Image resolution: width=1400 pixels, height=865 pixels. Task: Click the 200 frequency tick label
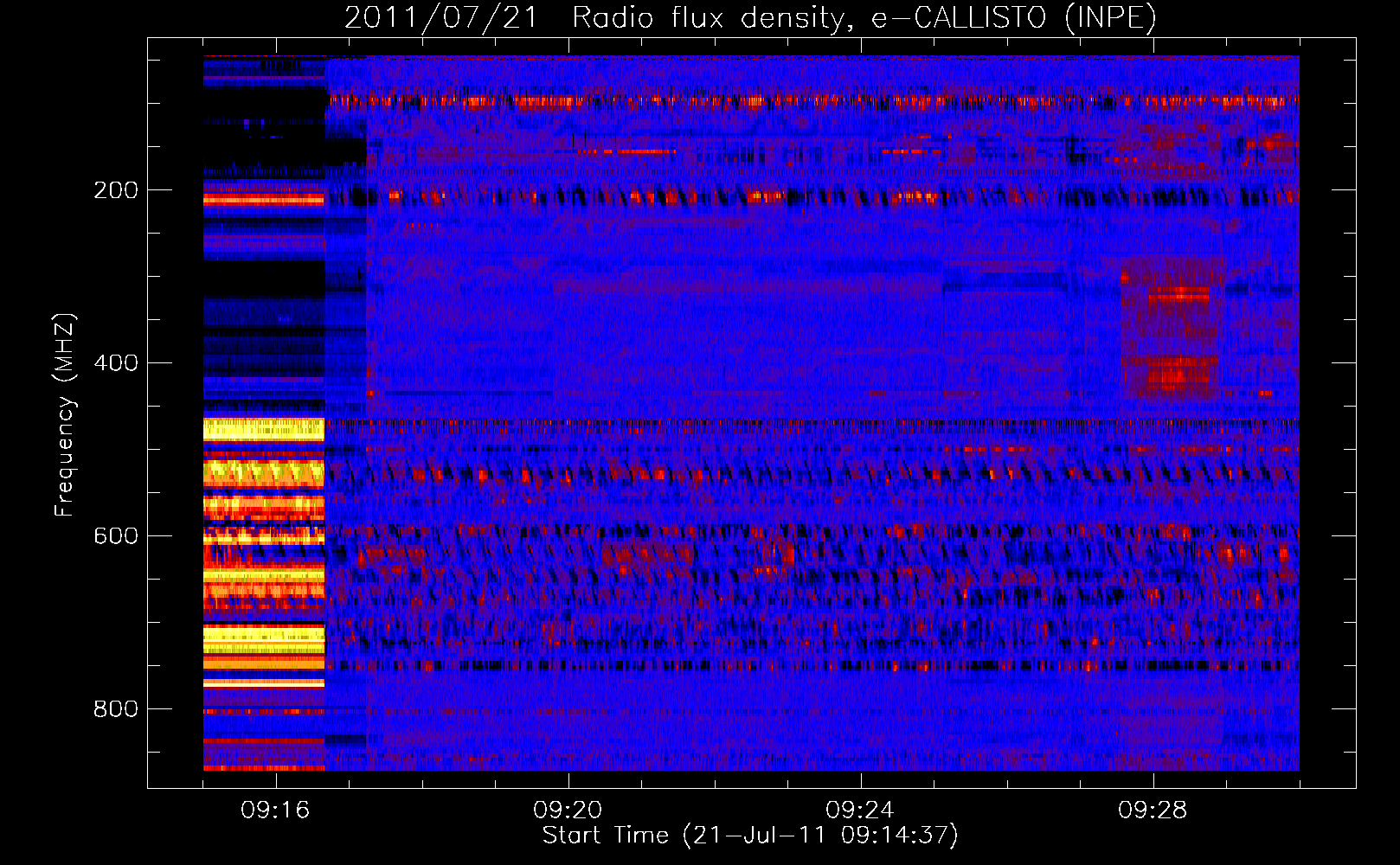click(116, 190)
